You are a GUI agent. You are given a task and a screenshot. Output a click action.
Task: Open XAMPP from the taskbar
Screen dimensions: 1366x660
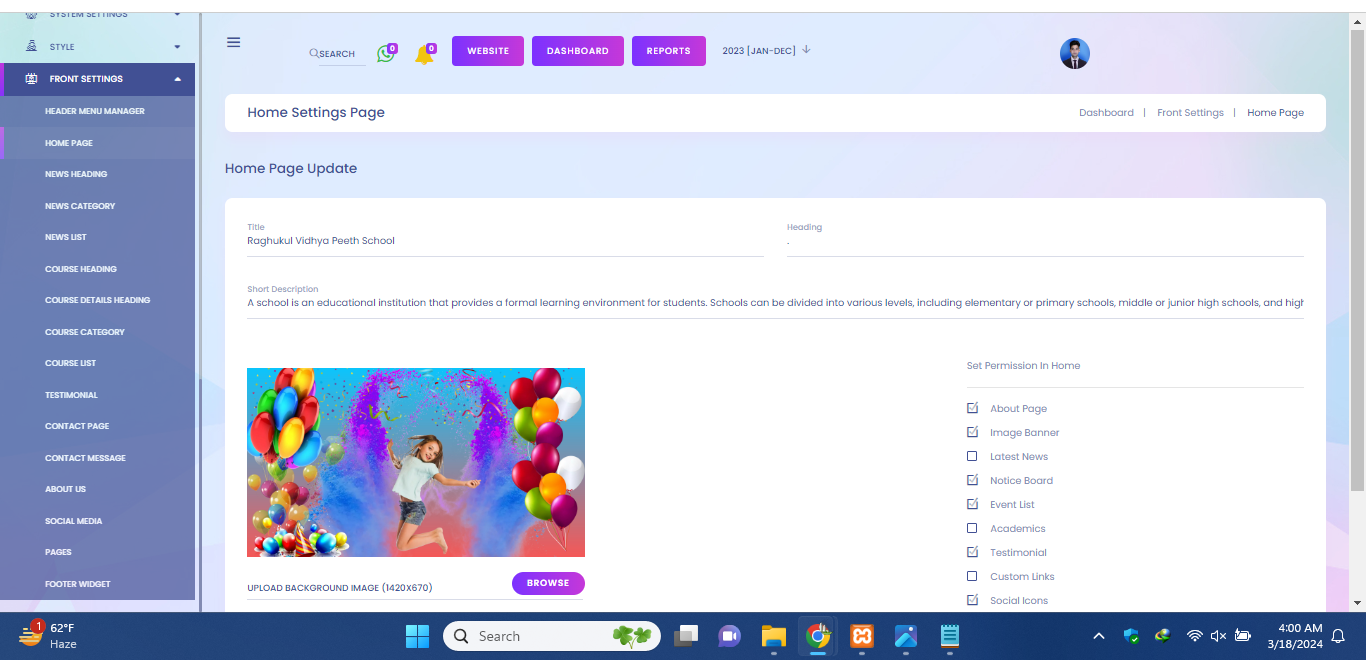point(862,636)
